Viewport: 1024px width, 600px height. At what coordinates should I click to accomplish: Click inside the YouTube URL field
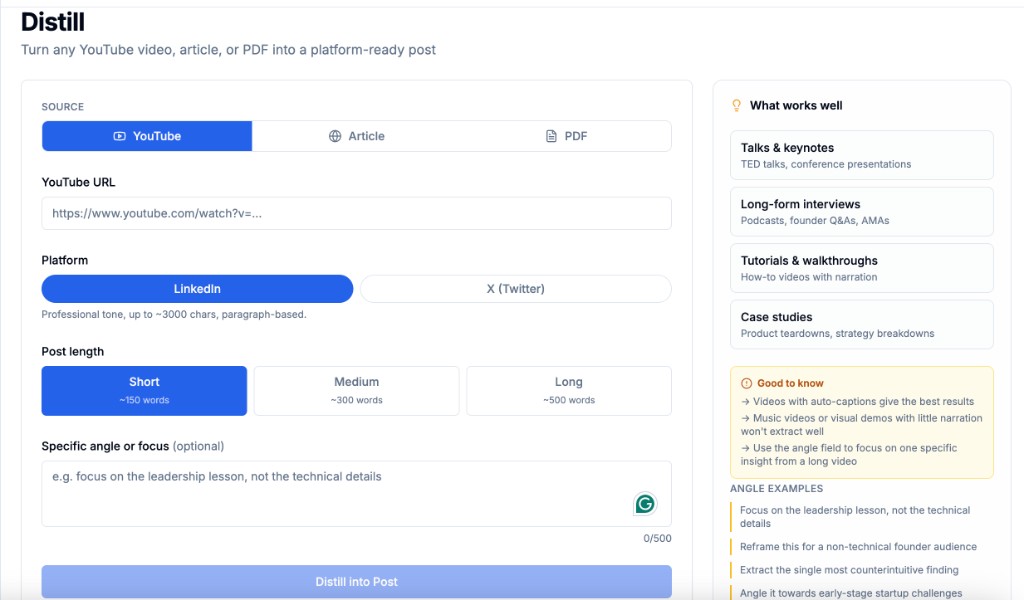tap(356, 213)
